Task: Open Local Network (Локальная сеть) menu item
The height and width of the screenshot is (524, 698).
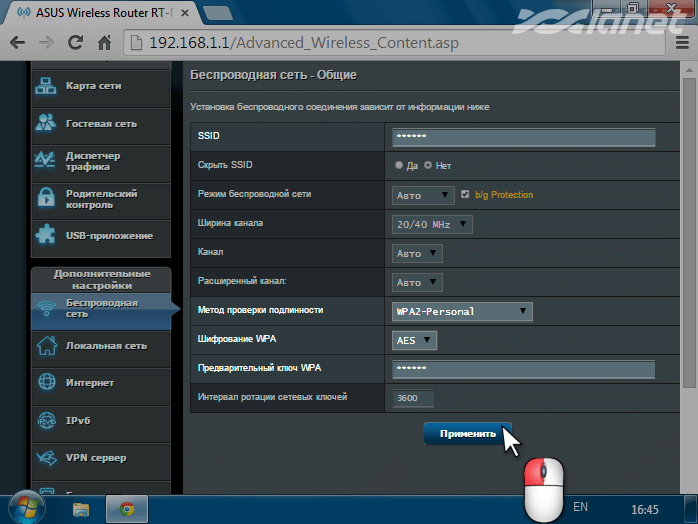Action: pos(105,346)
